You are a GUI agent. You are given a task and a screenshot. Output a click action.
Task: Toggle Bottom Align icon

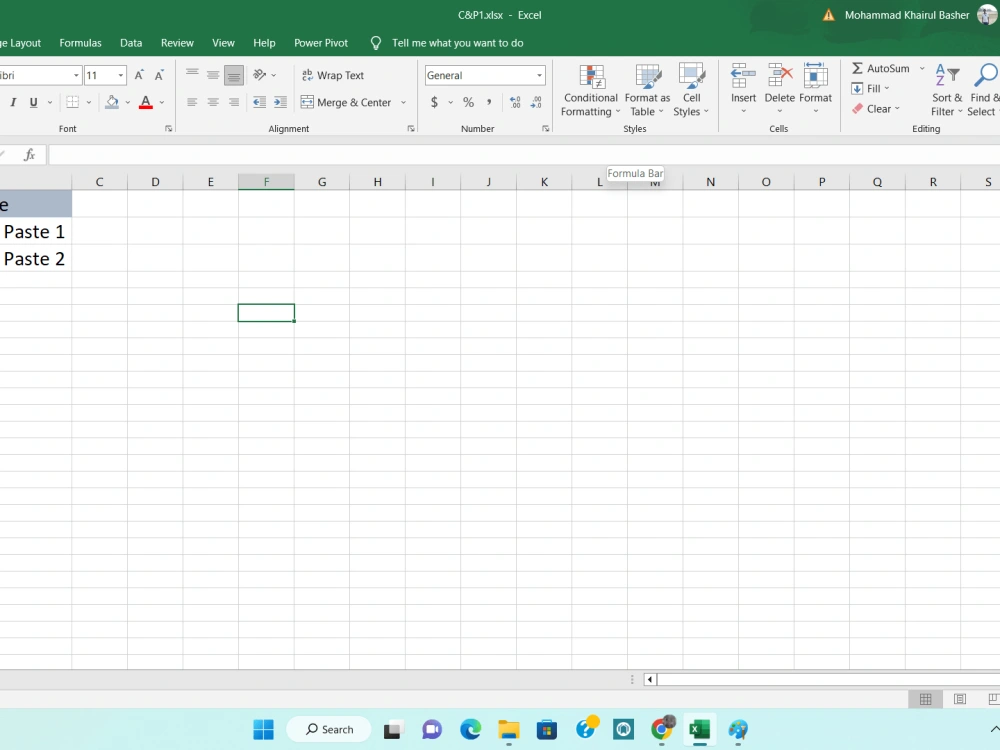pos(233,75)
